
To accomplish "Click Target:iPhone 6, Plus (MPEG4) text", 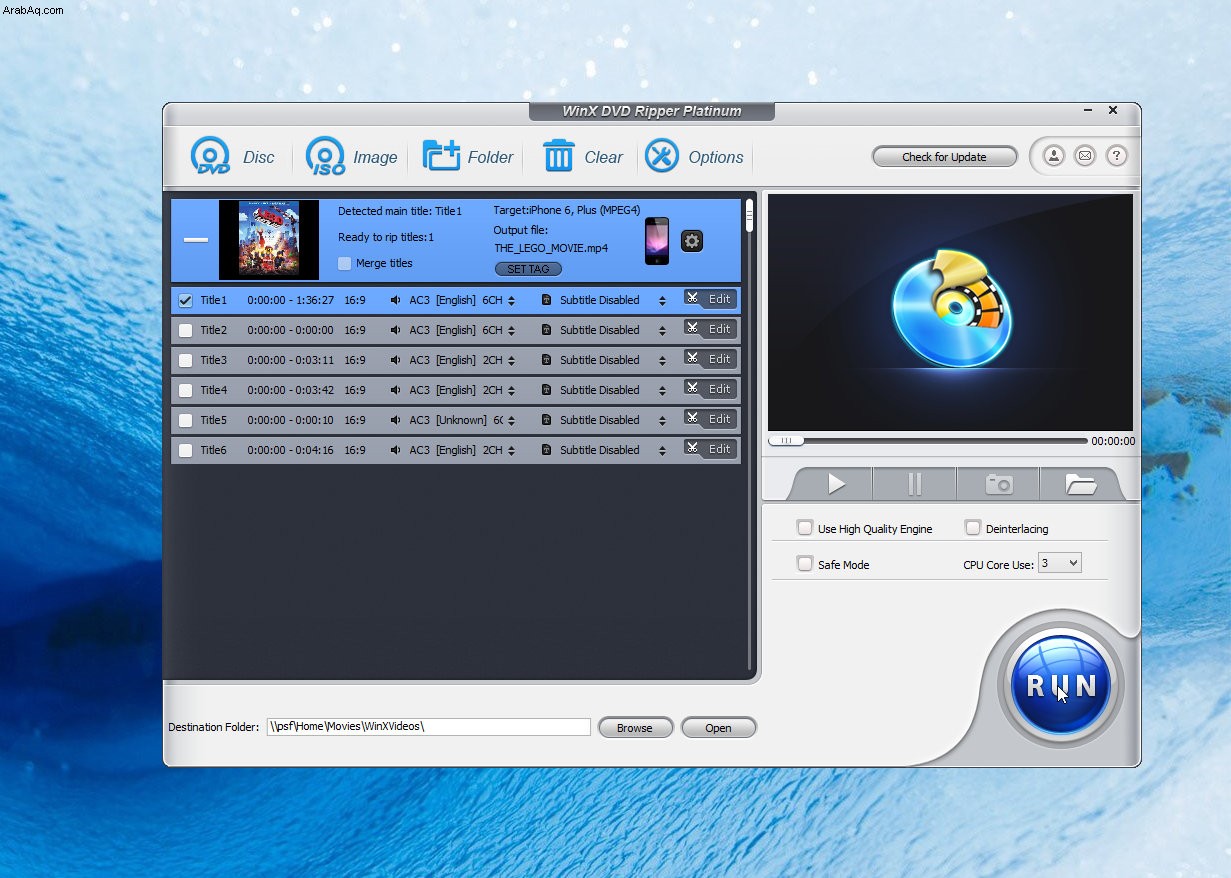I will tap(566, 211).
